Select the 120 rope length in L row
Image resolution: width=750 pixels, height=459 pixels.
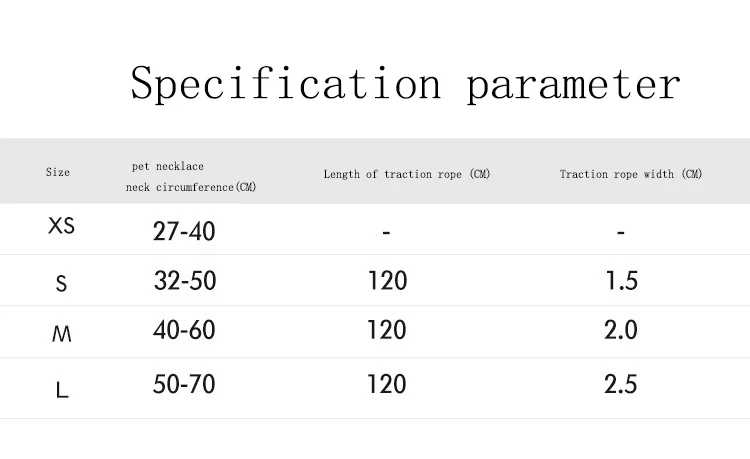[386, 384]
